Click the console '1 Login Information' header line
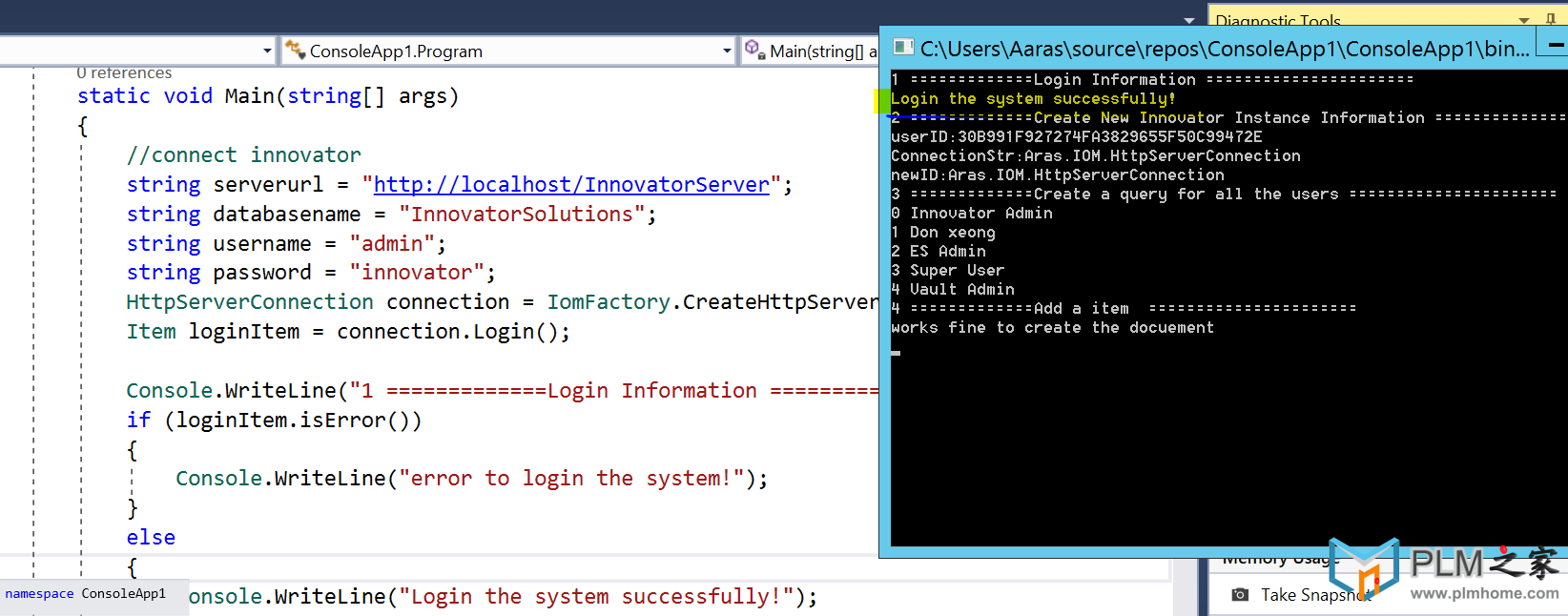1568x616 pixels. tap(1152, 80)
